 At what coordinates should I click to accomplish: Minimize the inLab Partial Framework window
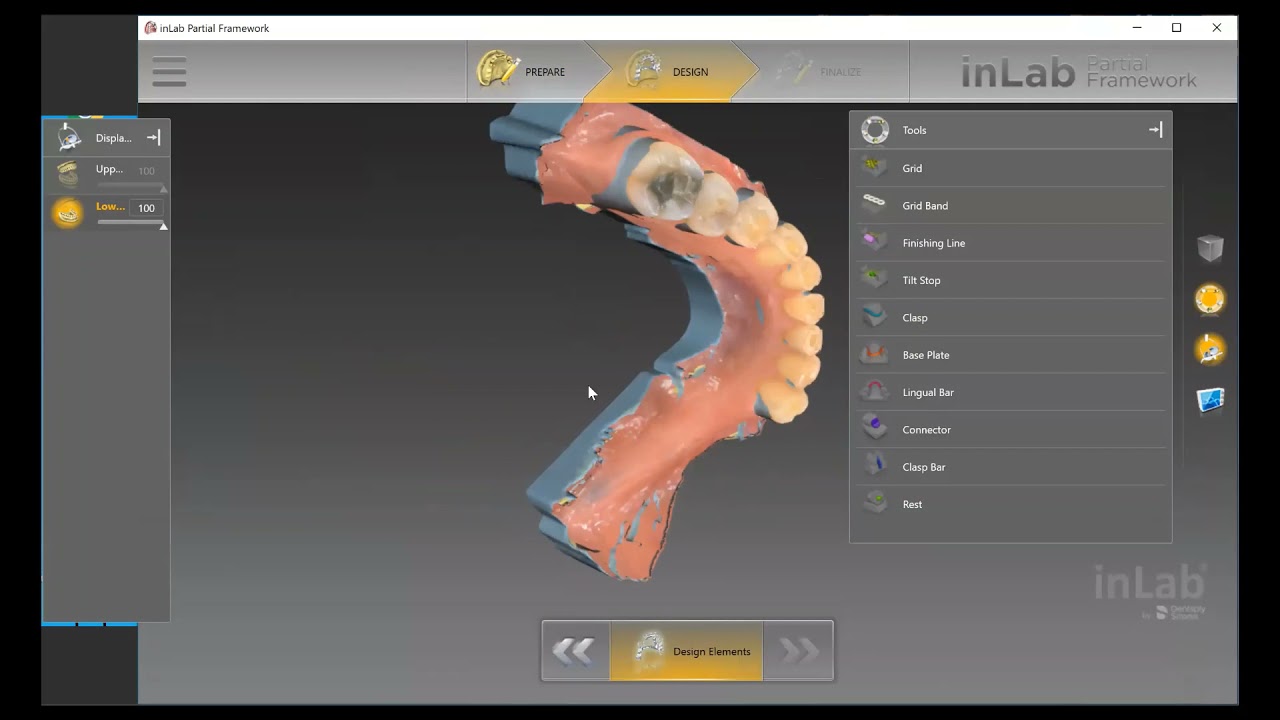click(x=1137, y=28)
